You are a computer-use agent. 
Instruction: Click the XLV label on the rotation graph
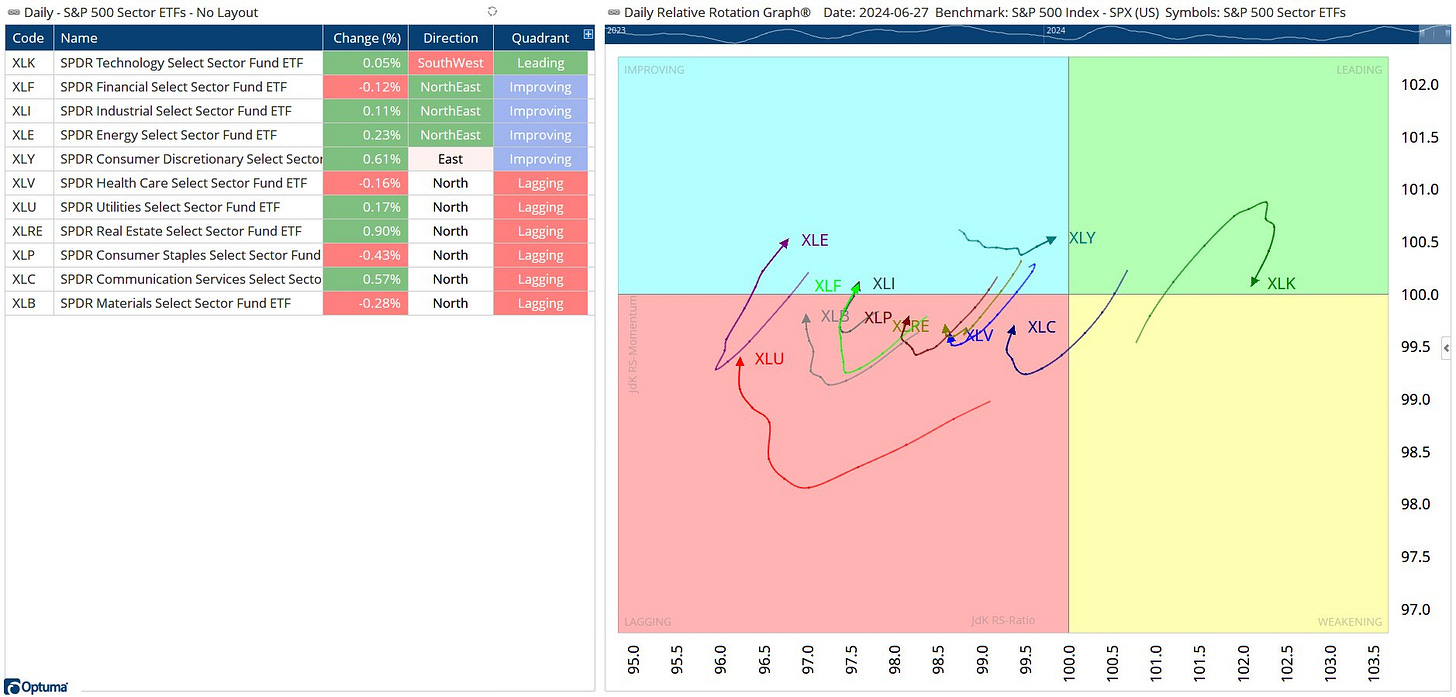979,336
